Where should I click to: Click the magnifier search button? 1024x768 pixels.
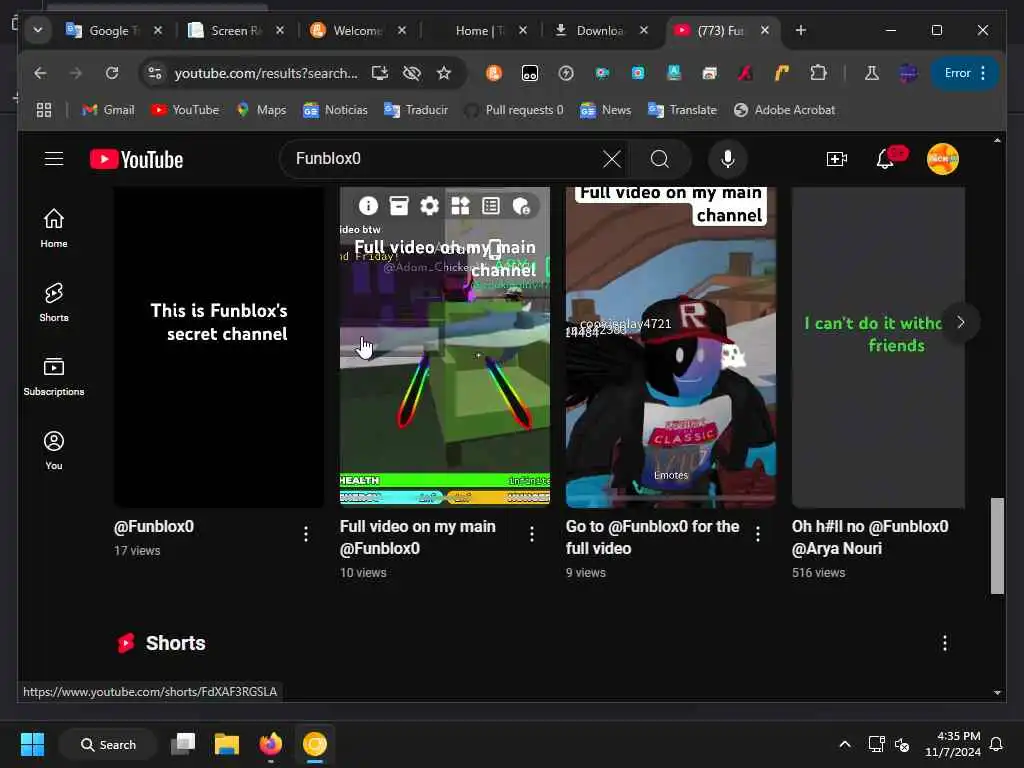point(660,159)
